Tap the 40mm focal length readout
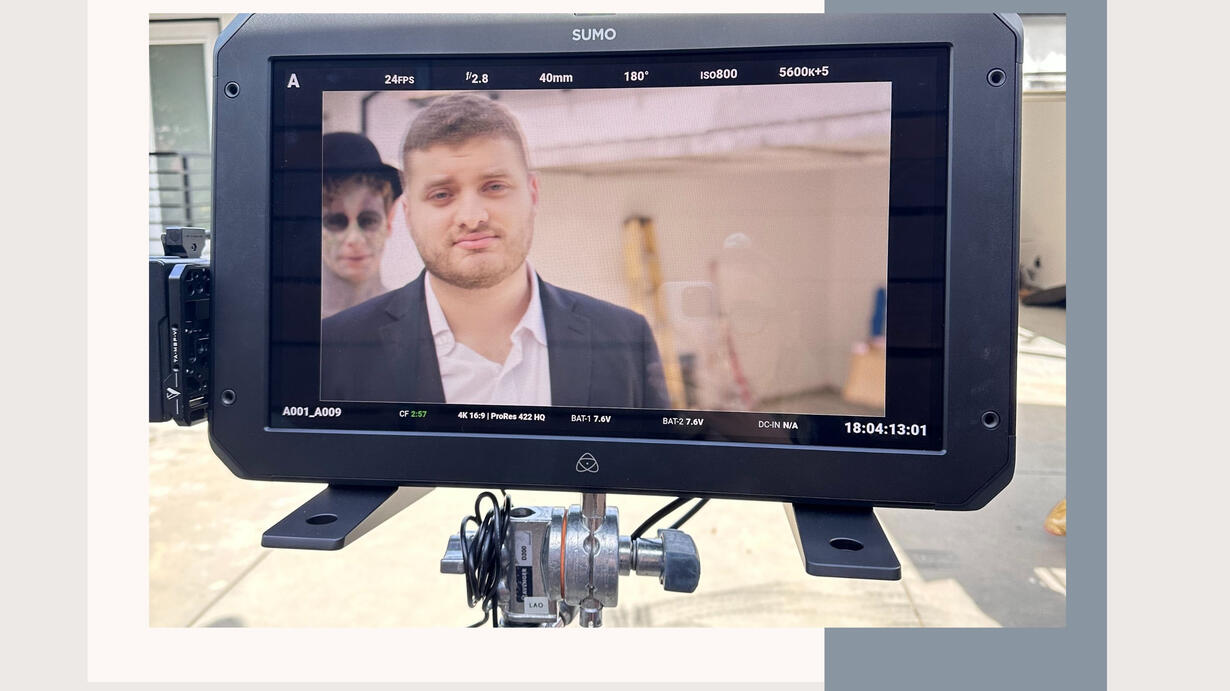The height and width of the screenshot is (691, 1230). tap(556, 77)
